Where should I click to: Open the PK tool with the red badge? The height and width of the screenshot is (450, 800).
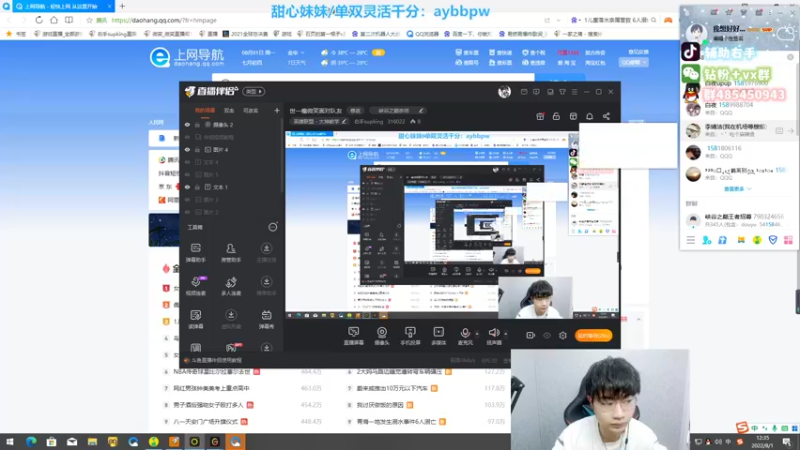231,347
